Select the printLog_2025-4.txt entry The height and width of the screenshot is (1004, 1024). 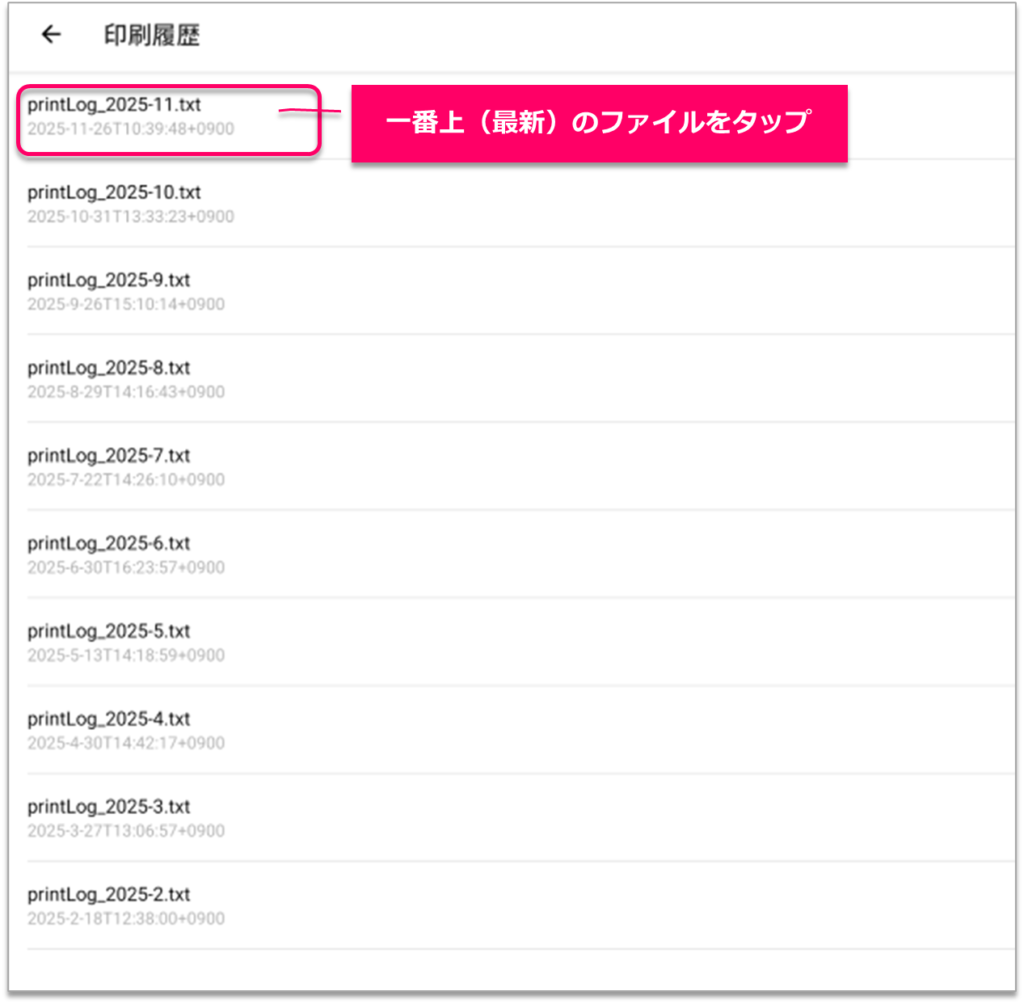click(110, 720)
